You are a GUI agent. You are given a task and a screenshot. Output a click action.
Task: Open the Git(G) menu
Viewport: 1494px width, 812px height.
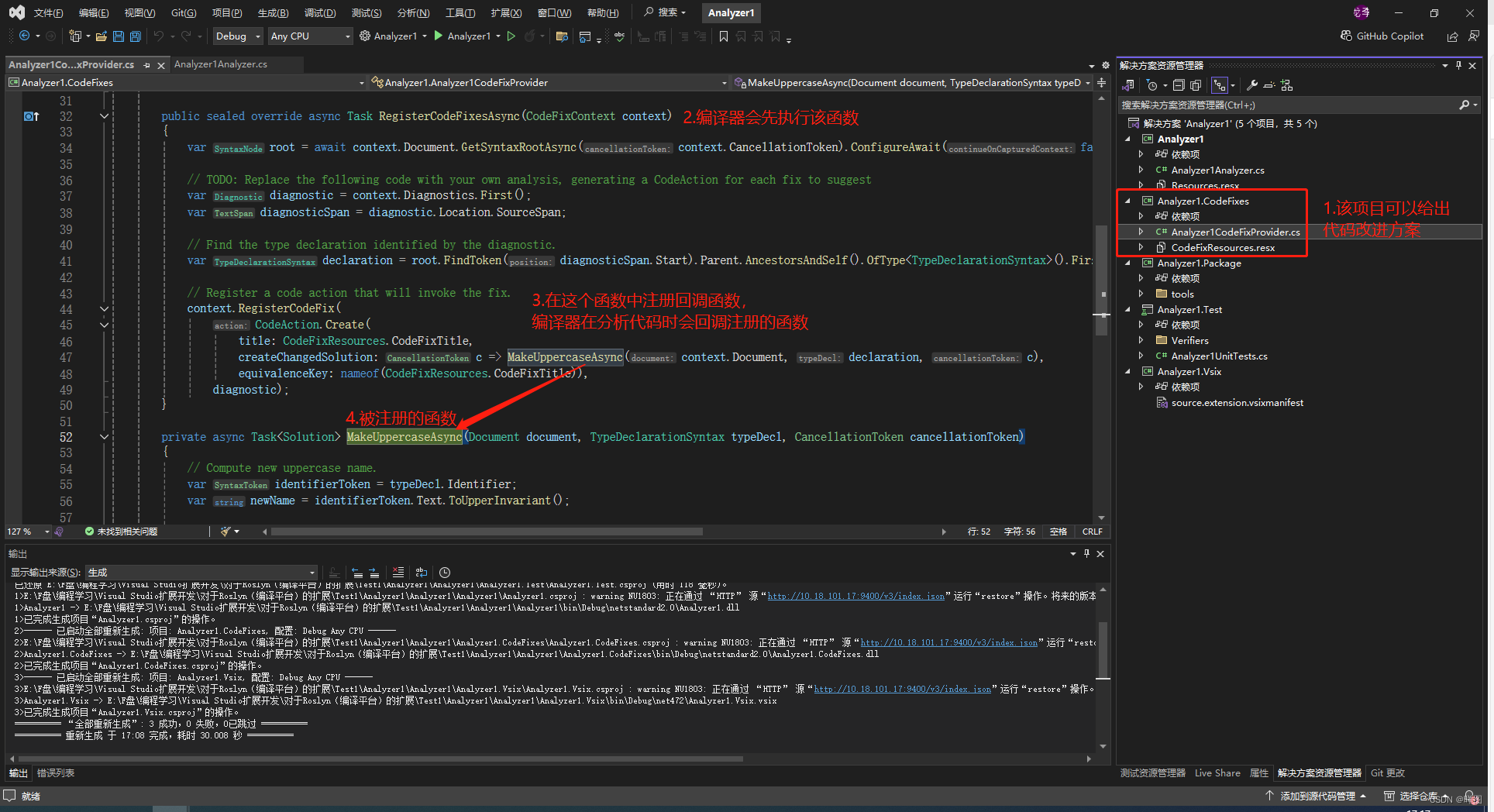[184, 13]
